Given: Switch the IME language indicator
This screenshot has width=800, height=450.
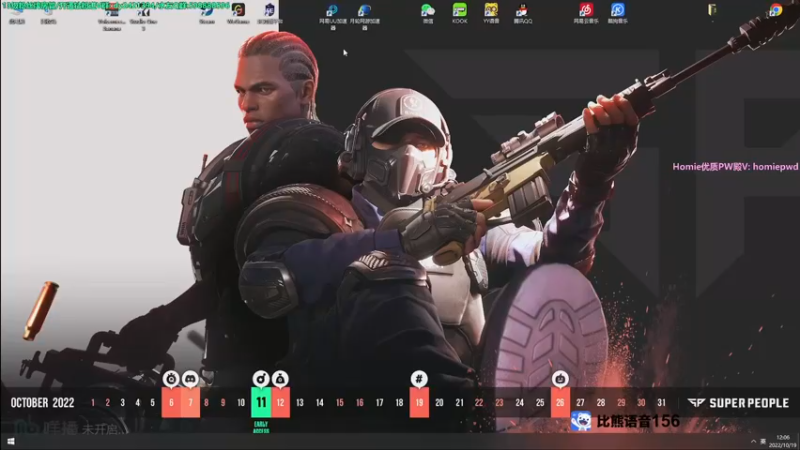Looking at the screenshot, I should point(763,441).
